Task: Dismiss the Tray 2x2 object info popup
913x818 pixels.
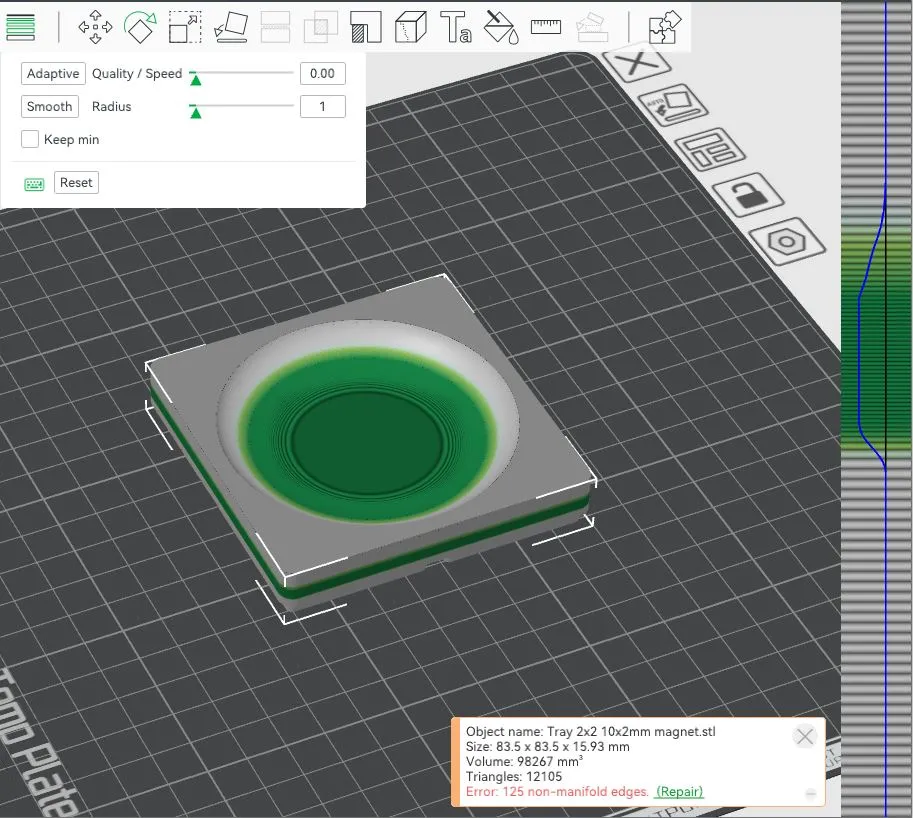Action: click(x=804, y=736)
